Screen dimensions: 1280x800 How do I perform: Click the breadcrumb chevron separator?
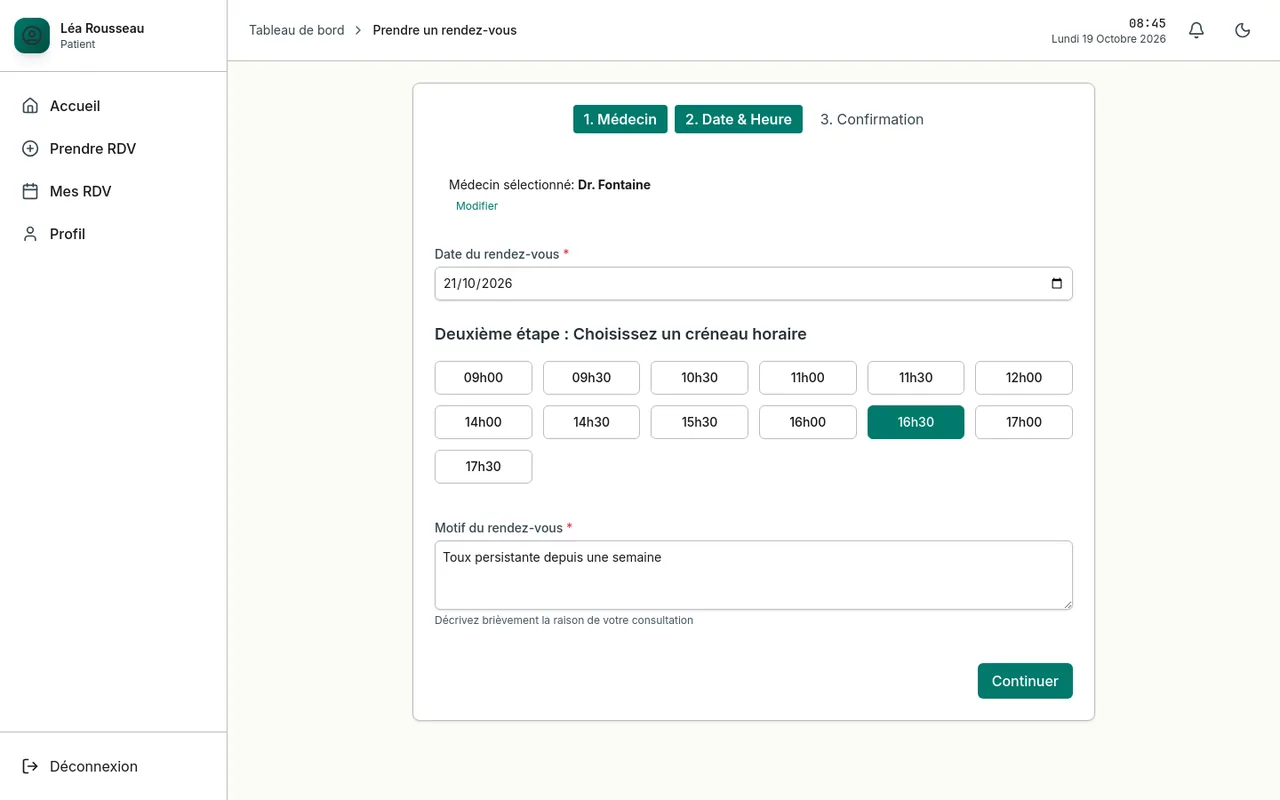point(358,30)
